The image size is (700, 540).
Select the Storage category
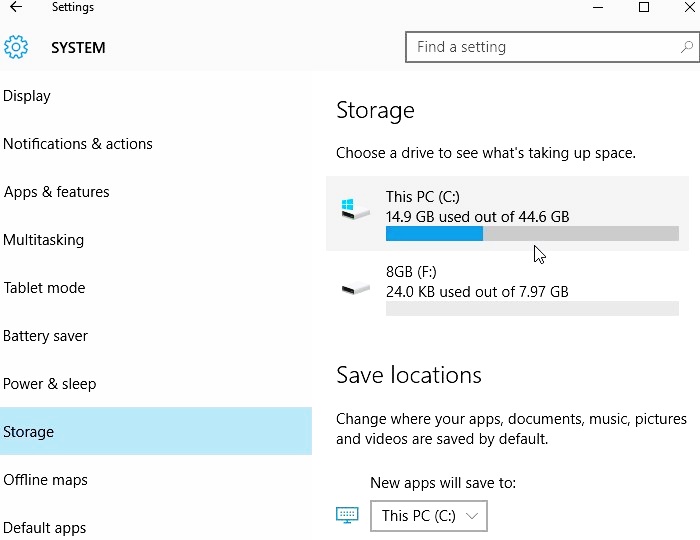pos(156,431)
